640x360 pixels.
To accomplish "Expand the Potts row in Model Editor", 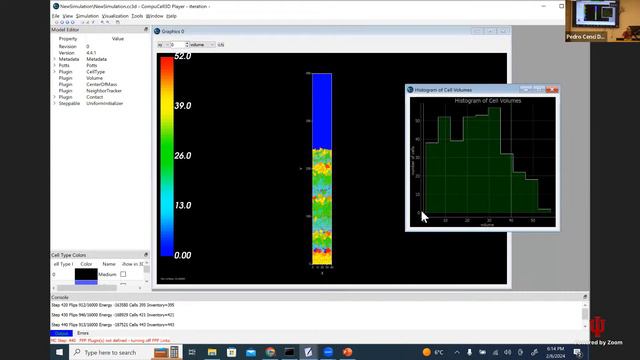I will (x=54, y=65).
